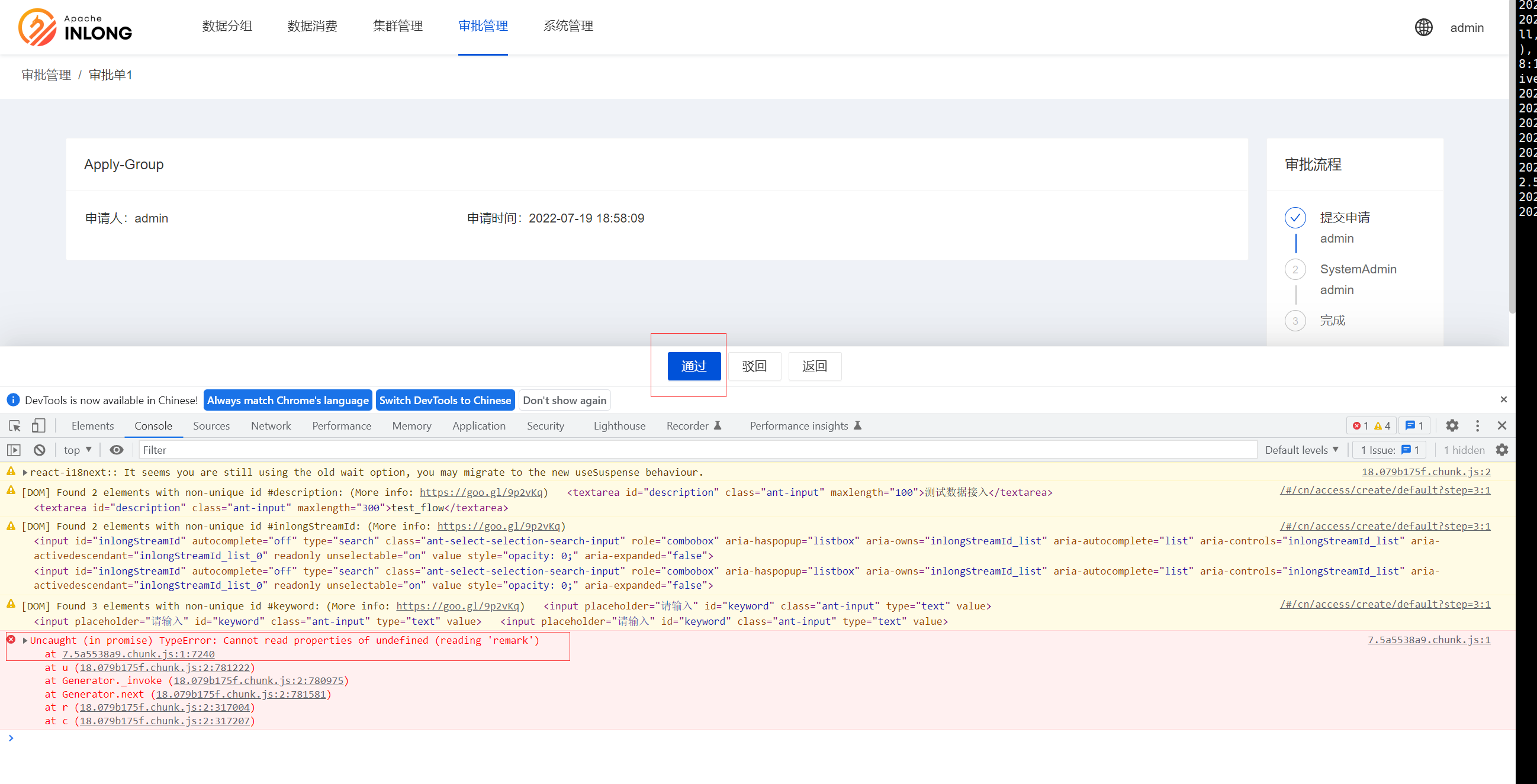Switch to the Network tab
1537x784 pixels.
271,425
